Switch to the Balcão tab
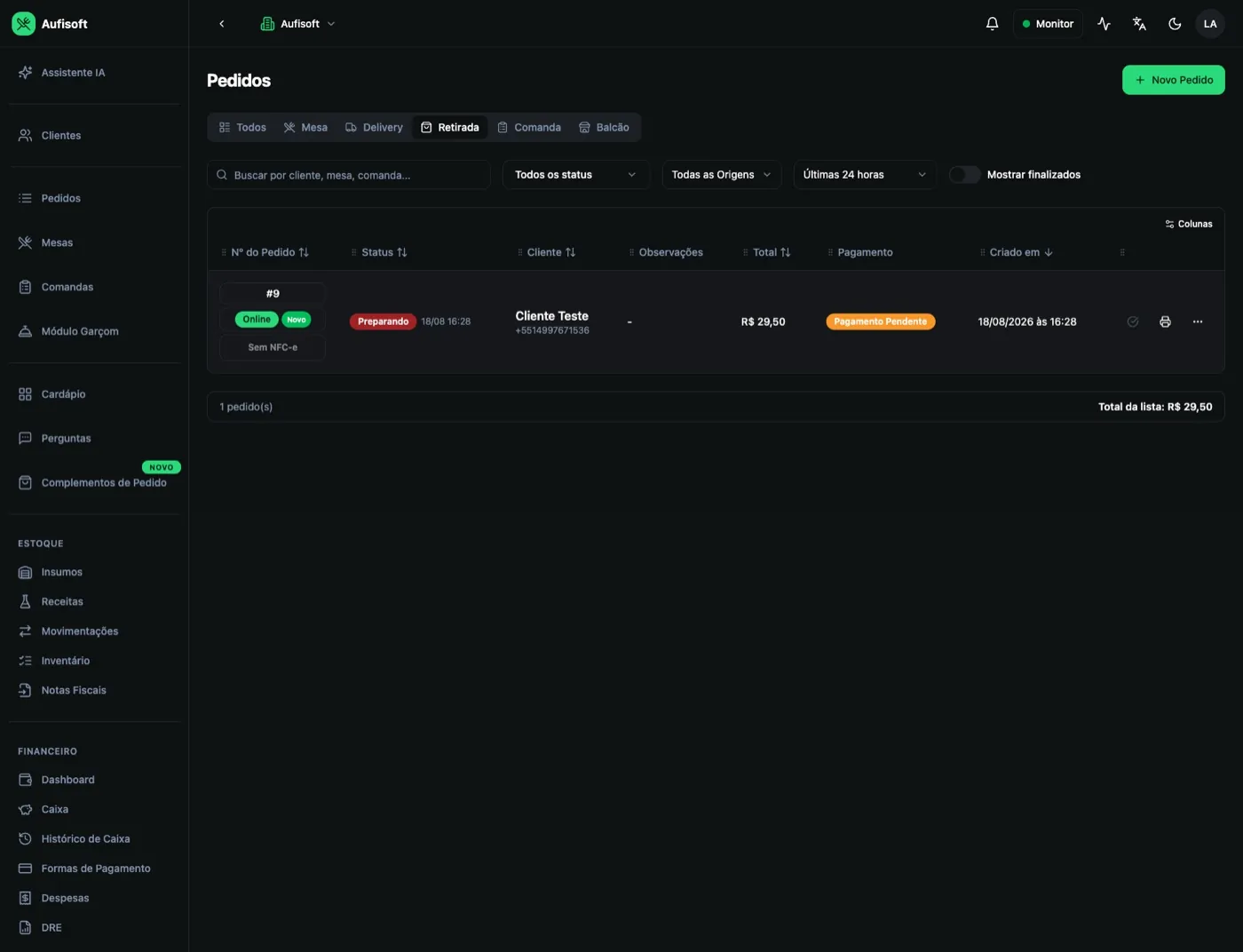This screenshot has width=1243, height=952. (x=604, y=128)
